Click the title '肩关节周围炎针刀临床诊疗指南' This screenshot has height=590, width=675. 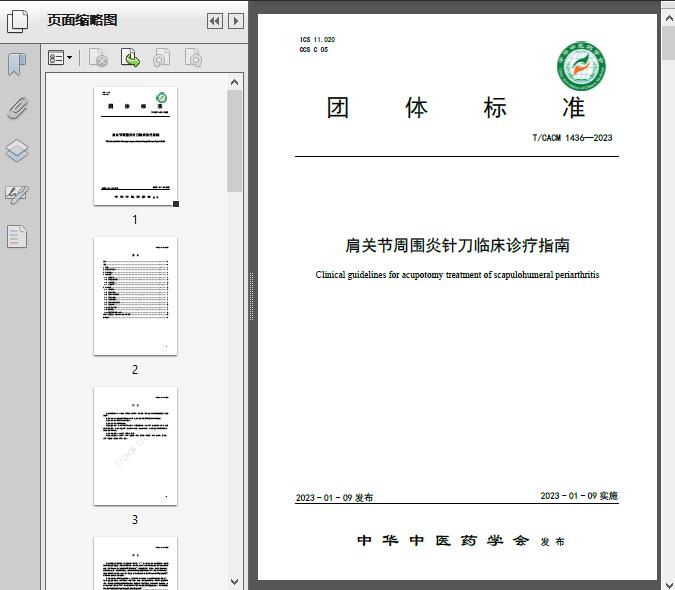coord(457,245)
